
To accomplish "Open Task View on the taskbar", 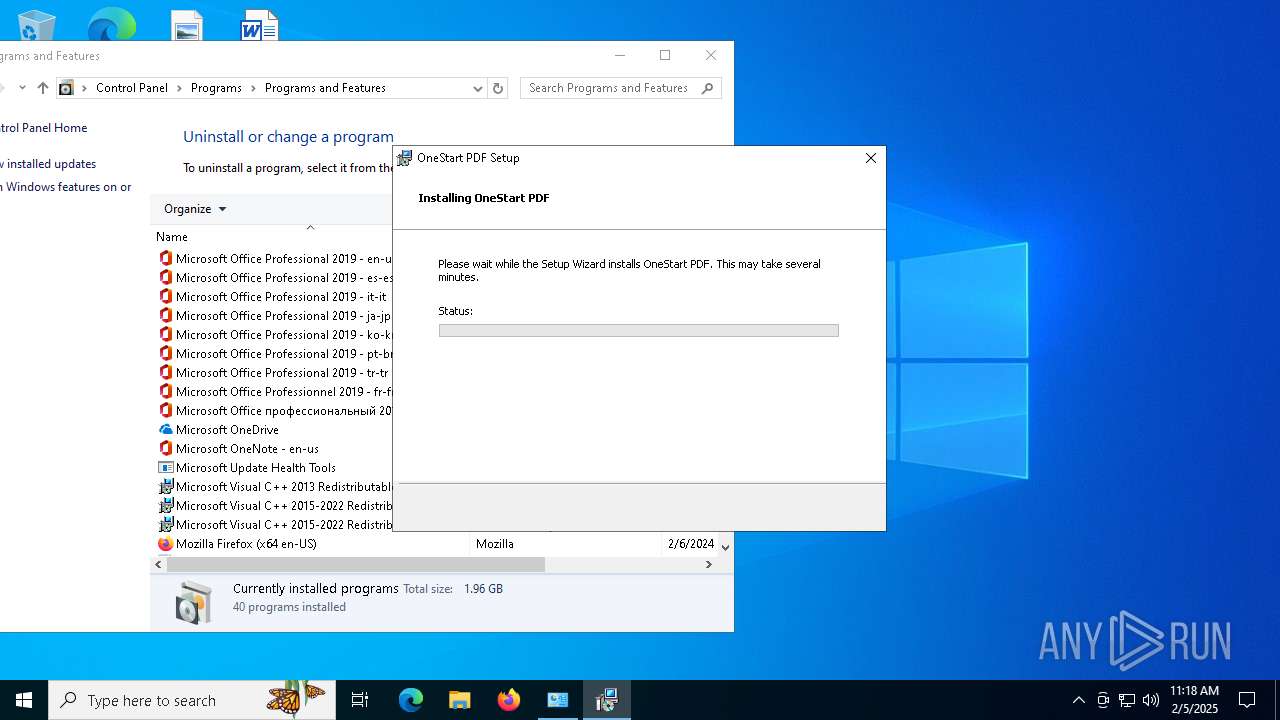I will tap(360, 700).
